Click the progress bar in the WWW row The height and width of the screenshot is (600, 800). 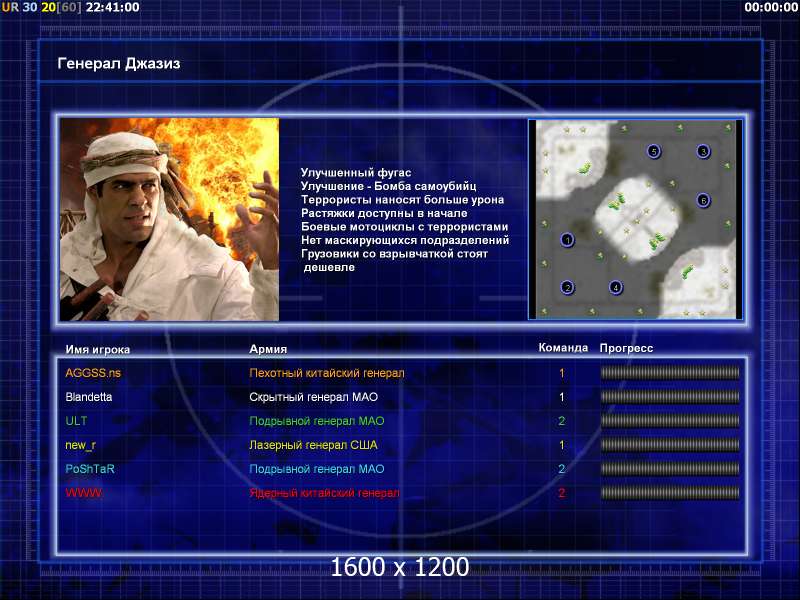[x=670, y=493]
